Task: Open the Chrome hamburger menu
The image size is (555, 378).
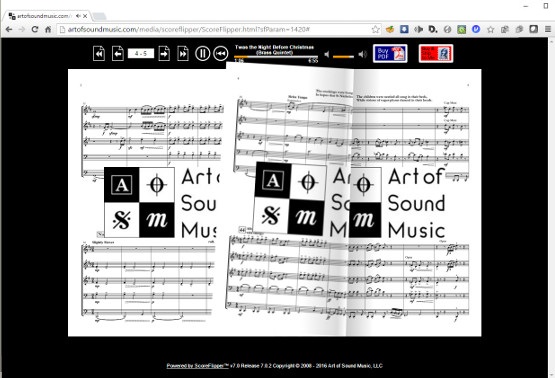Action: [x=548, y=29]
